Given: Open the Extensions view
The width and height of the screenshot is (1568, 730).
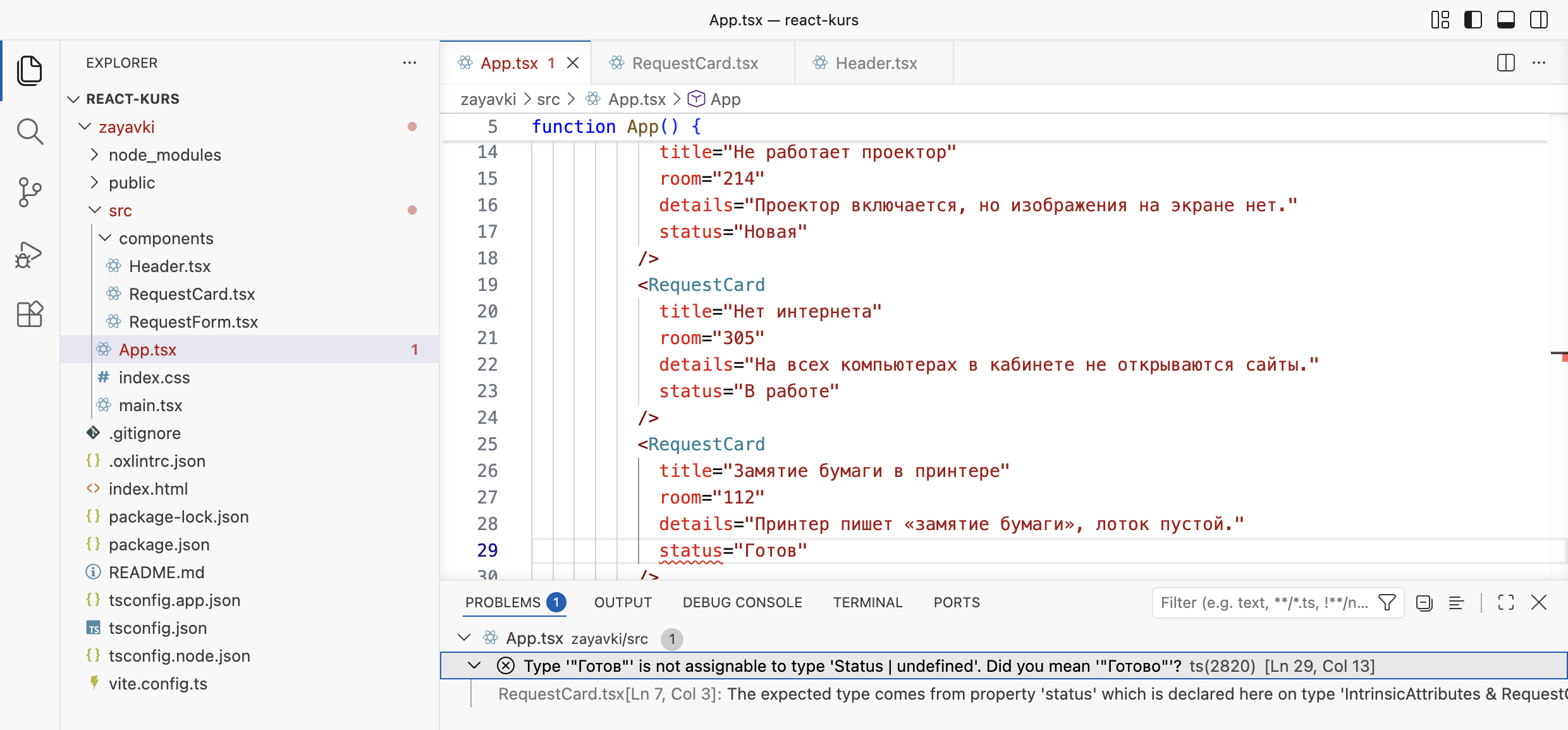Looking at the screenshot, I should tap(30, 314).
